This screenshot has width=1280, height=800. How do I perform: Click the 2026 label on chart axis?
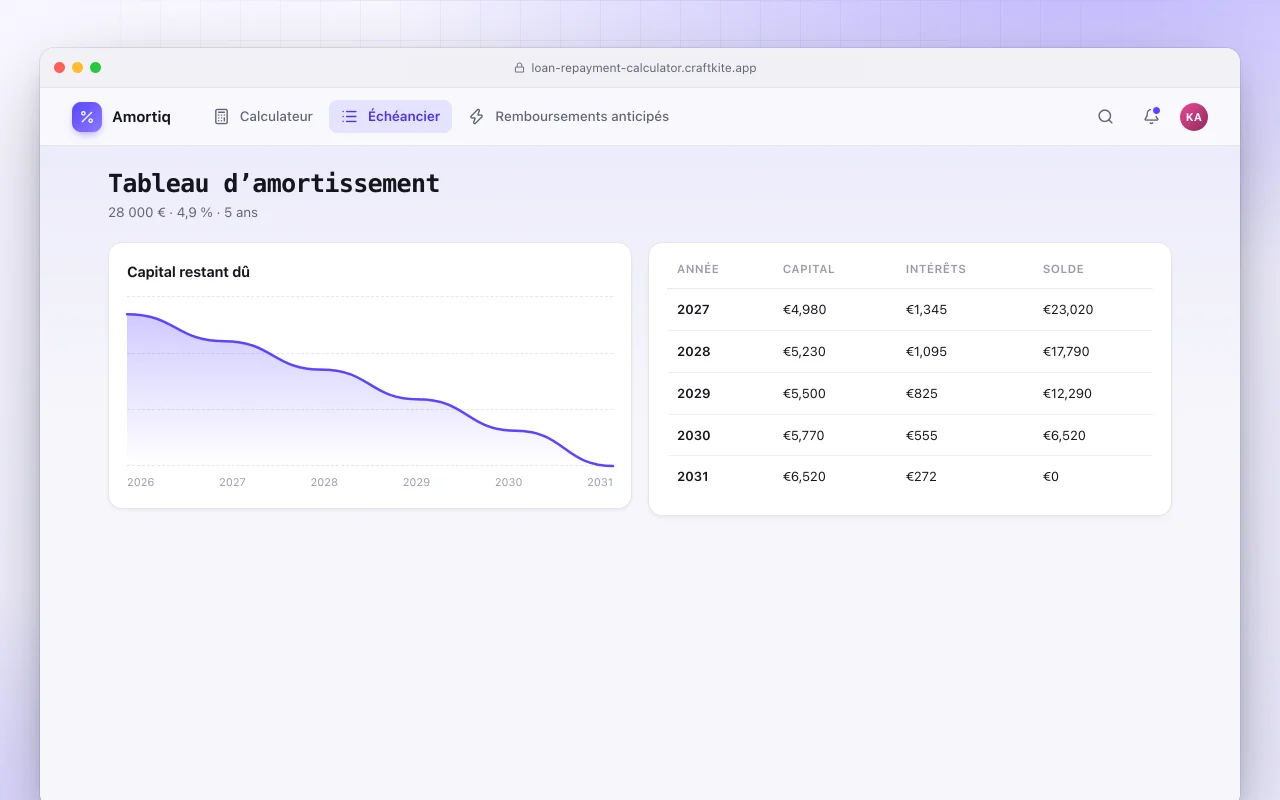141,482
